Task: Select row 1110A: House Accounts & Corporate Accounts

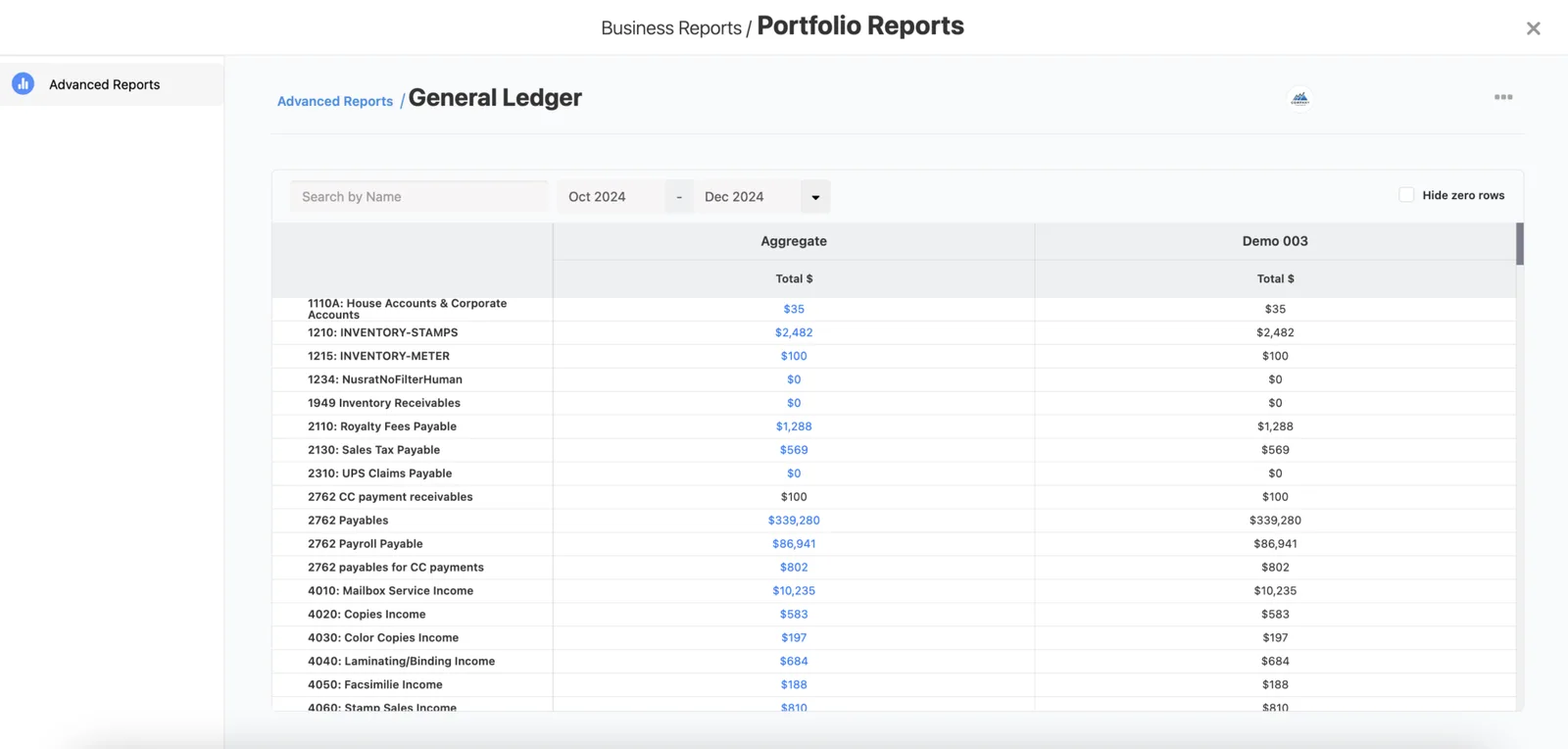Action: (x=408, y=309)
